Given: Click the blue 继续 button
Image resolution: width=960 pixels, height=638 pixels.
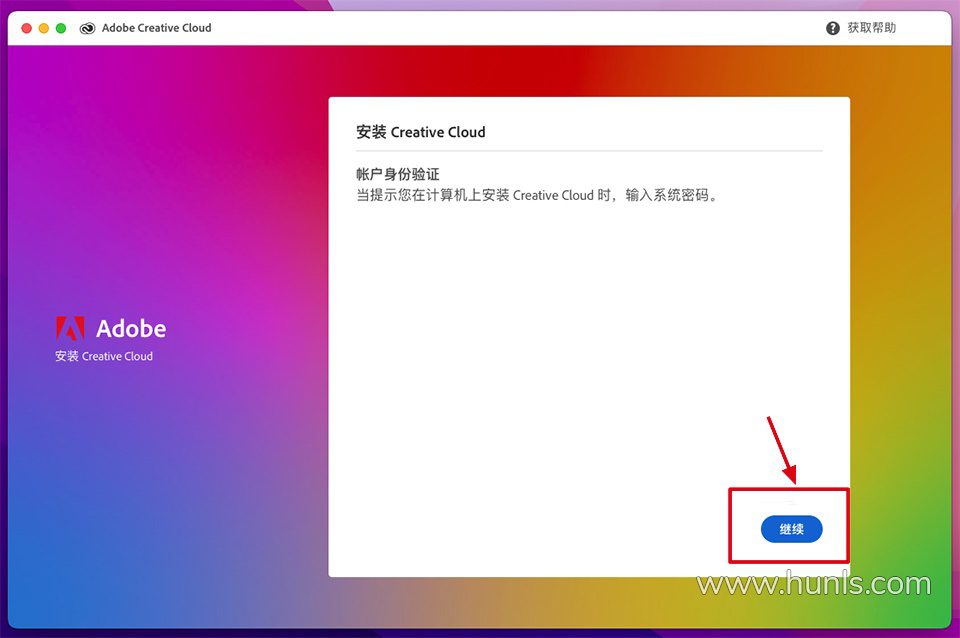Looking at the screenshot, I should coord(791,529).
